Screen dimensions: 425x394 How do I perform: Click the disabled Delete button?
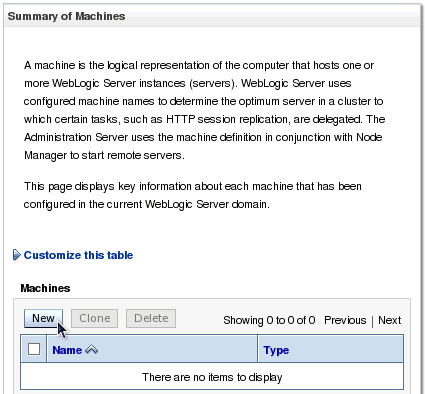151,318
